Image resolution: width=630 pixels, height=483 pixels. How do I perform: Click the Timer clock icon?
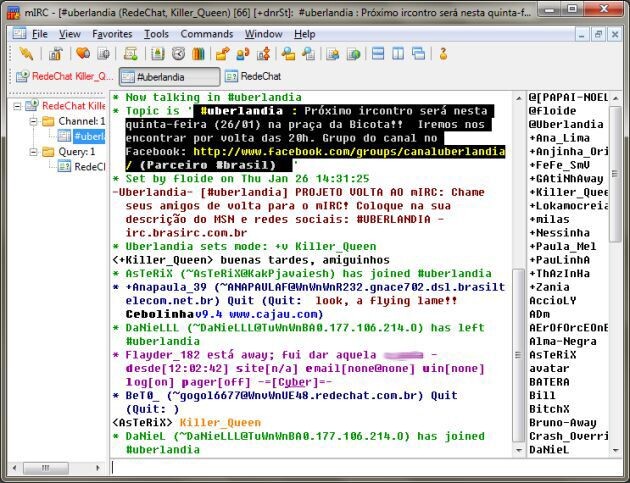click(x=178, y=53)
